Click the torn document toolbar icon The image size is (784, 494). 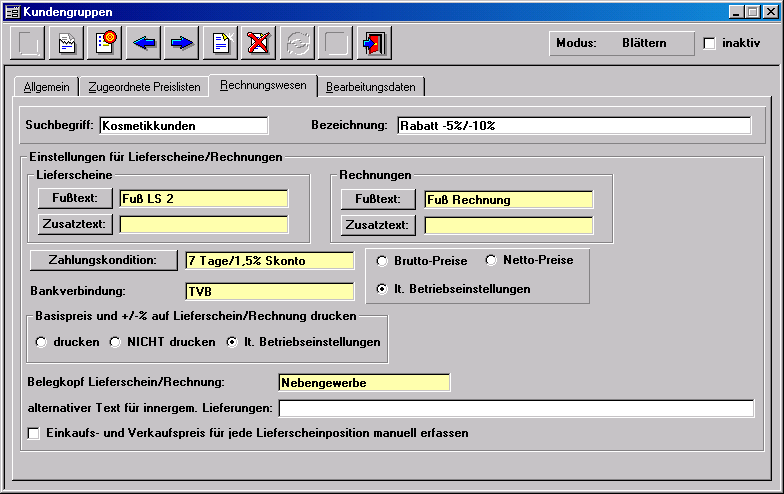click(x=66, y=43)
